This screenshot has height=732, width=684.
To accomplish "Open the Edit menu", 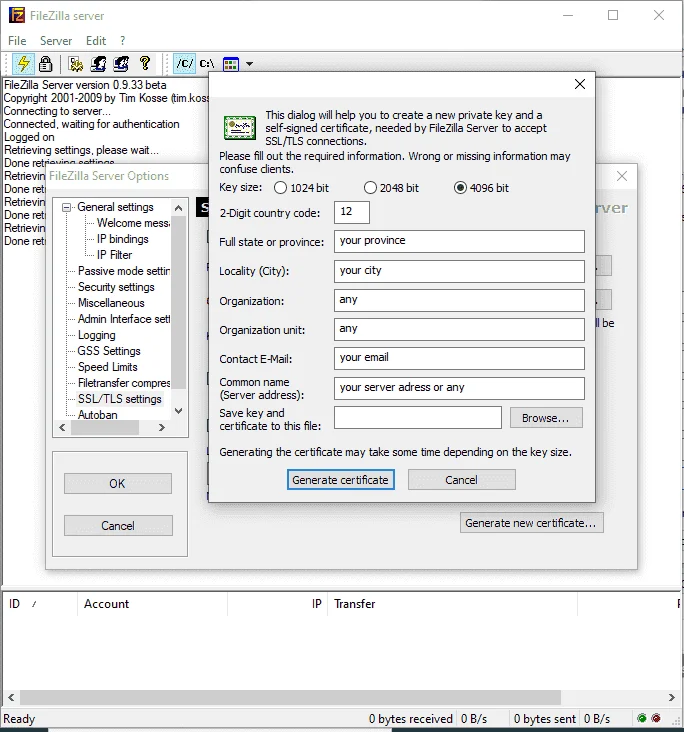I will tap(96, 41).
